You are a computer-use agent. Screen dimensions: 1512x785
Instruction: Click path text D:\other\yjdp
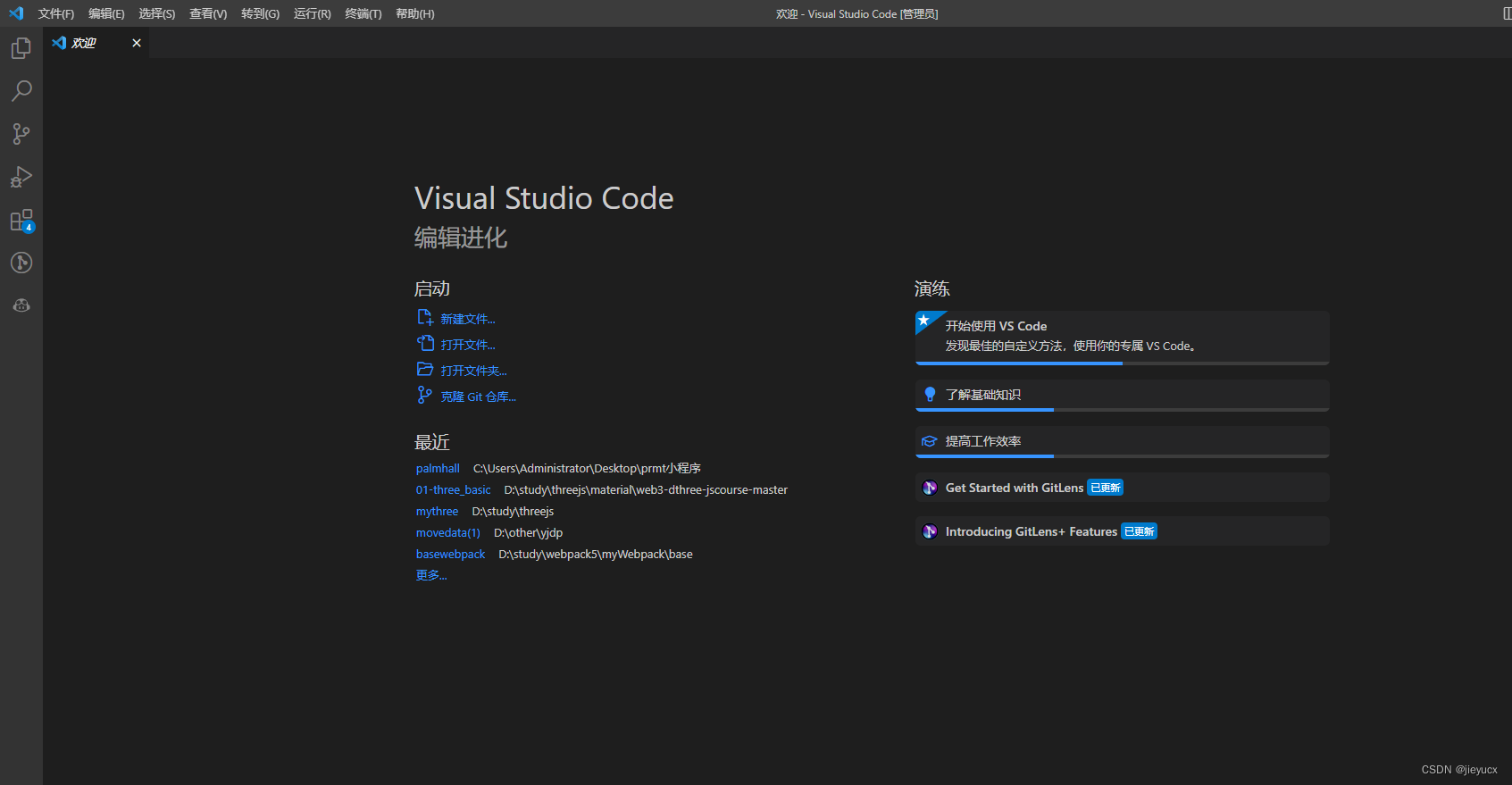tap(528, 532)
